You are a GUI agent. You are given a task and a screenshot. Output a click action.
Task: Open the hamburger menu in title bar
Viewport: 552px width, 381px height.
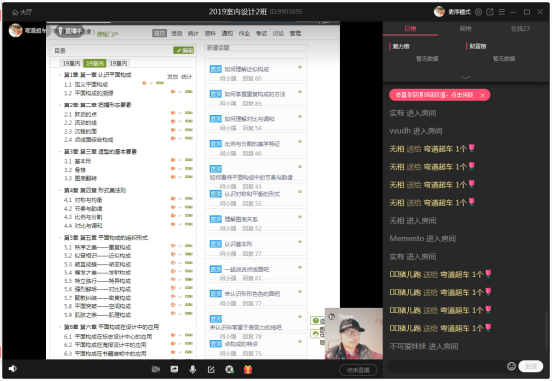point(502,12)
